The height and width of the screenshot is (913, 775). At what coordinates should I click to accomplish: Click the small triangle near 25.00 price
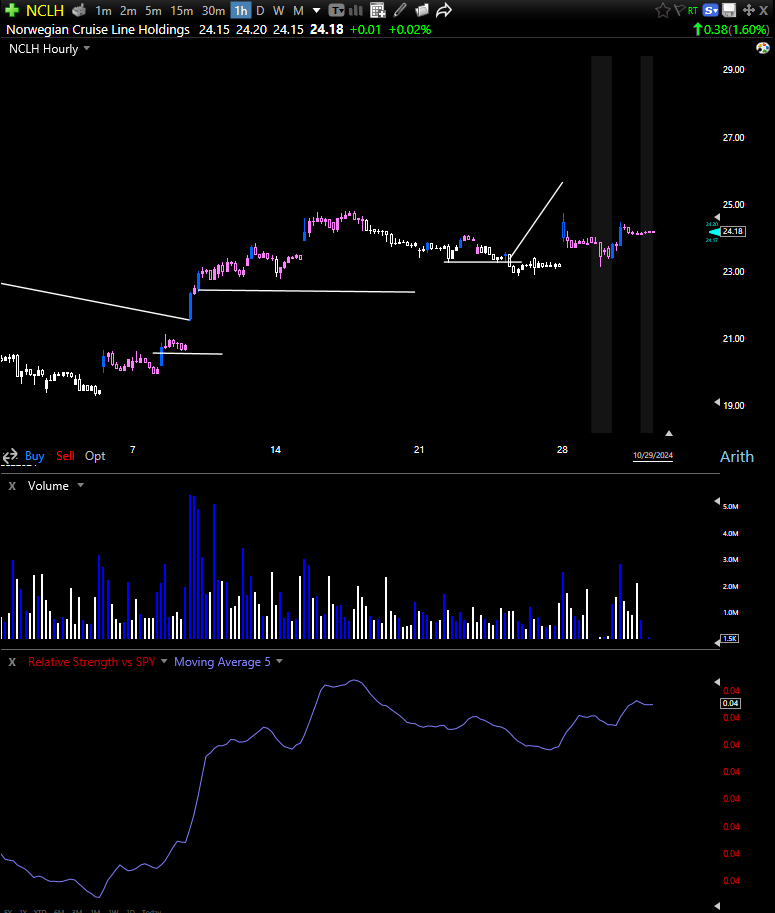click(x=717, y=217)
